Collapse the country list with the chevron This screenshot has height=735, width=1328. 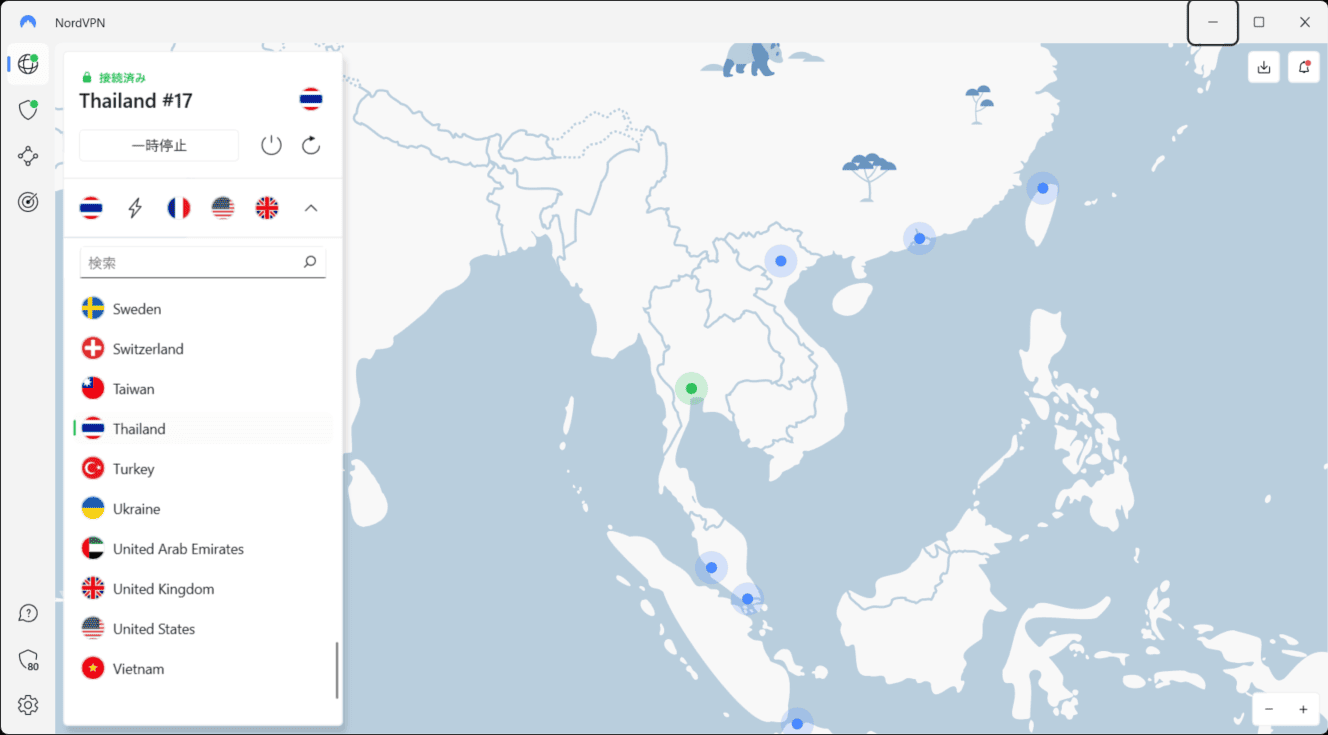(x=311, y=208)
